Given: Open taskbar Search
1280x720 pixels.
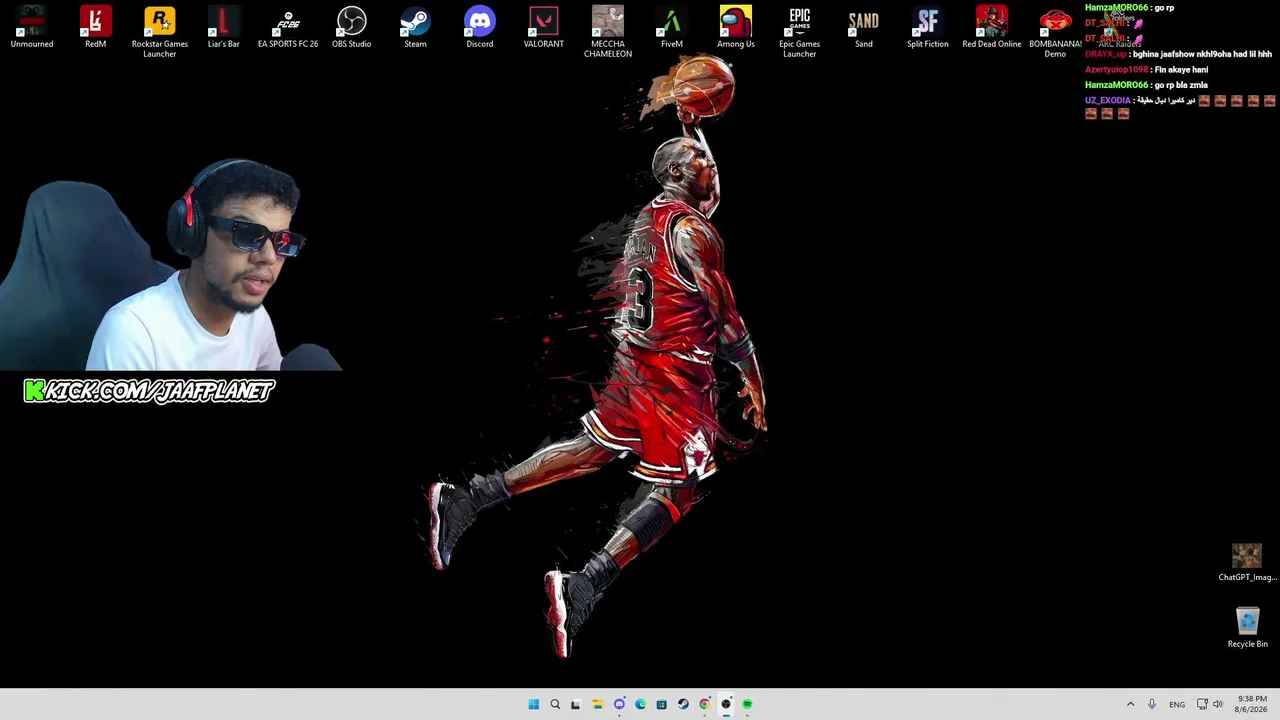Looking at the screenshot, I should (x=555, y=704).
